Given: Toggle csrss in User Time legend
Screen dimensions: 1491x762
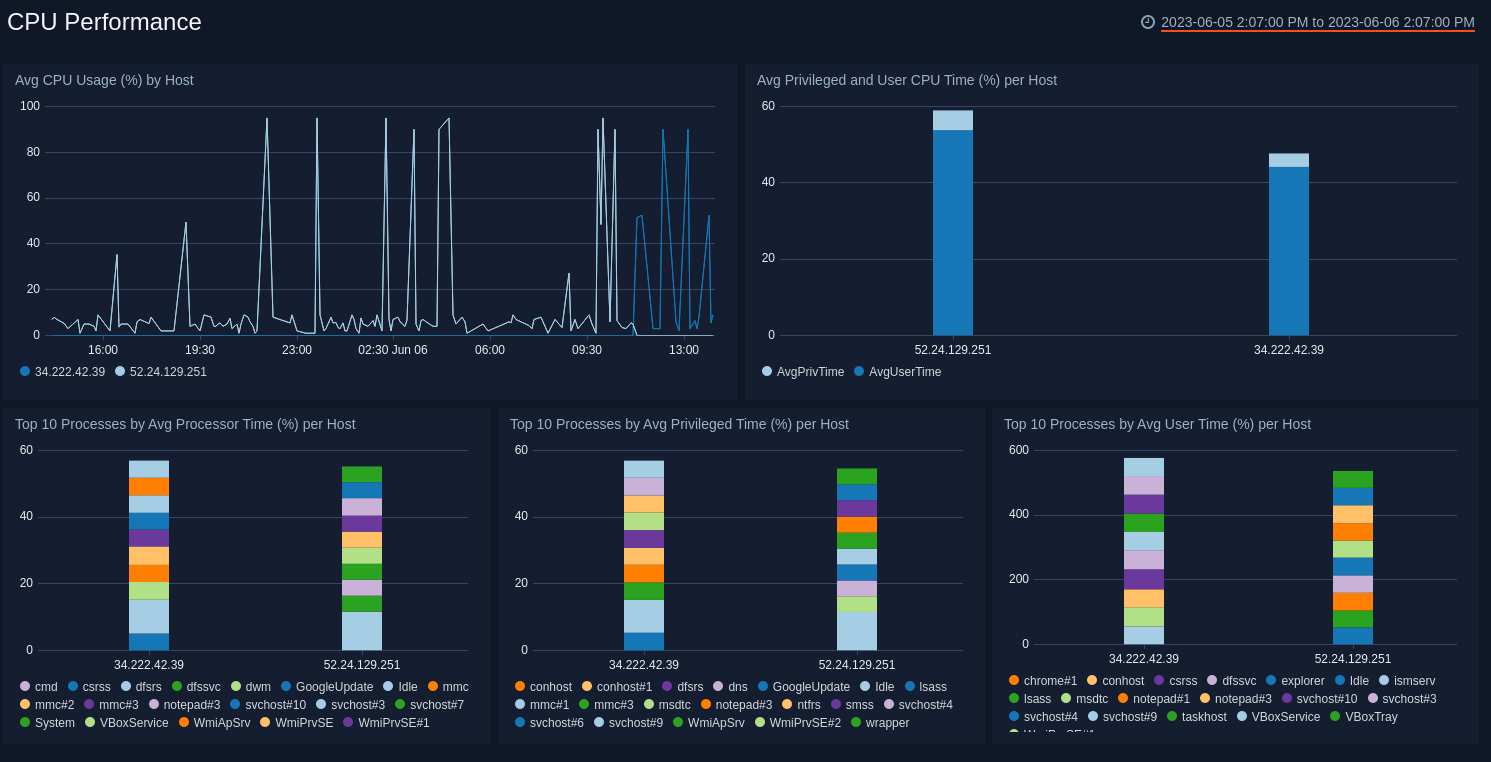Looking at the screenshot, I should click(1175, 681).
